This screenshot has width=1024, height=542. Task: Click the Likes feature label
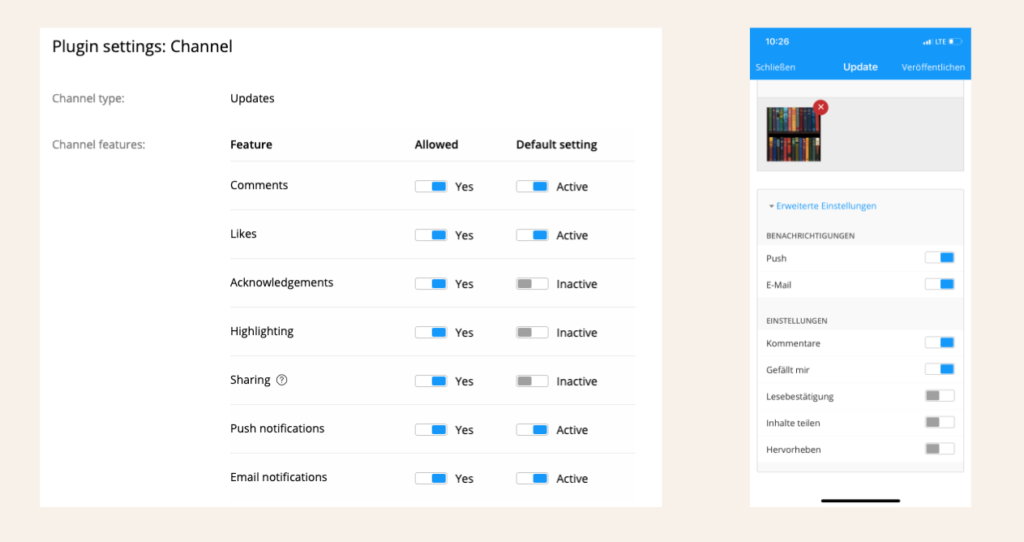pos(243,234)
